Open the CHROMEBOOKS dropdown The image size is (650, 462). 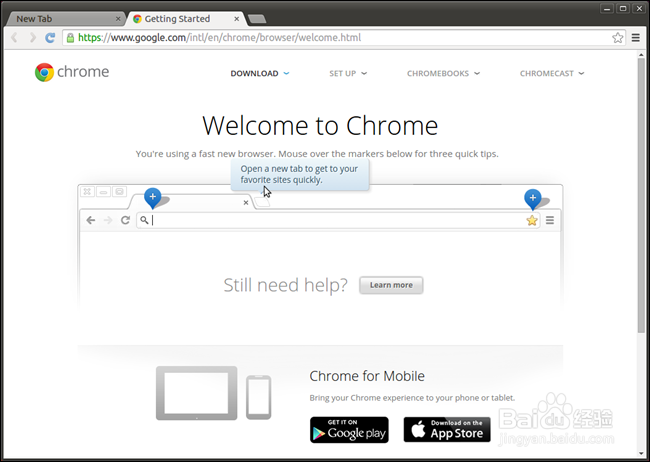click(x=443, y=73)
